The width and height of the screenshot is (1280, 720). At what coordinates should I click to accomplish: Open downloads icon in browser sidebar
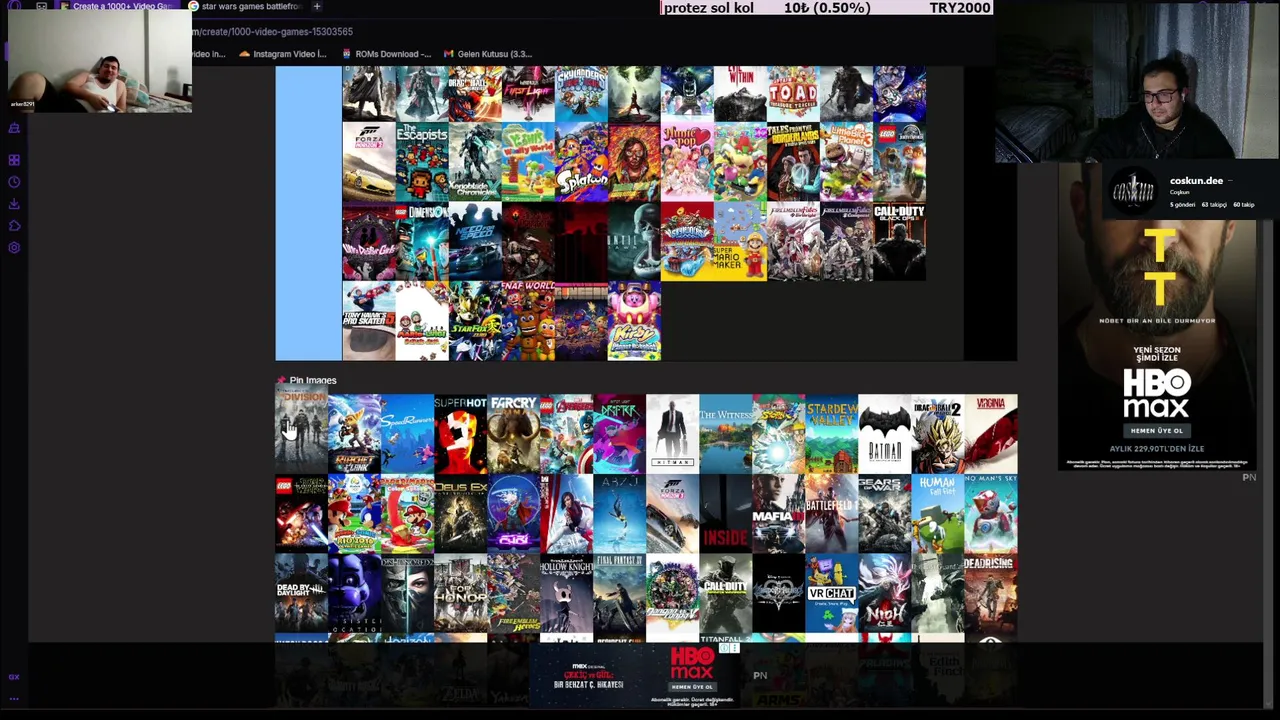pyautogui.click(x=14, y=204)
